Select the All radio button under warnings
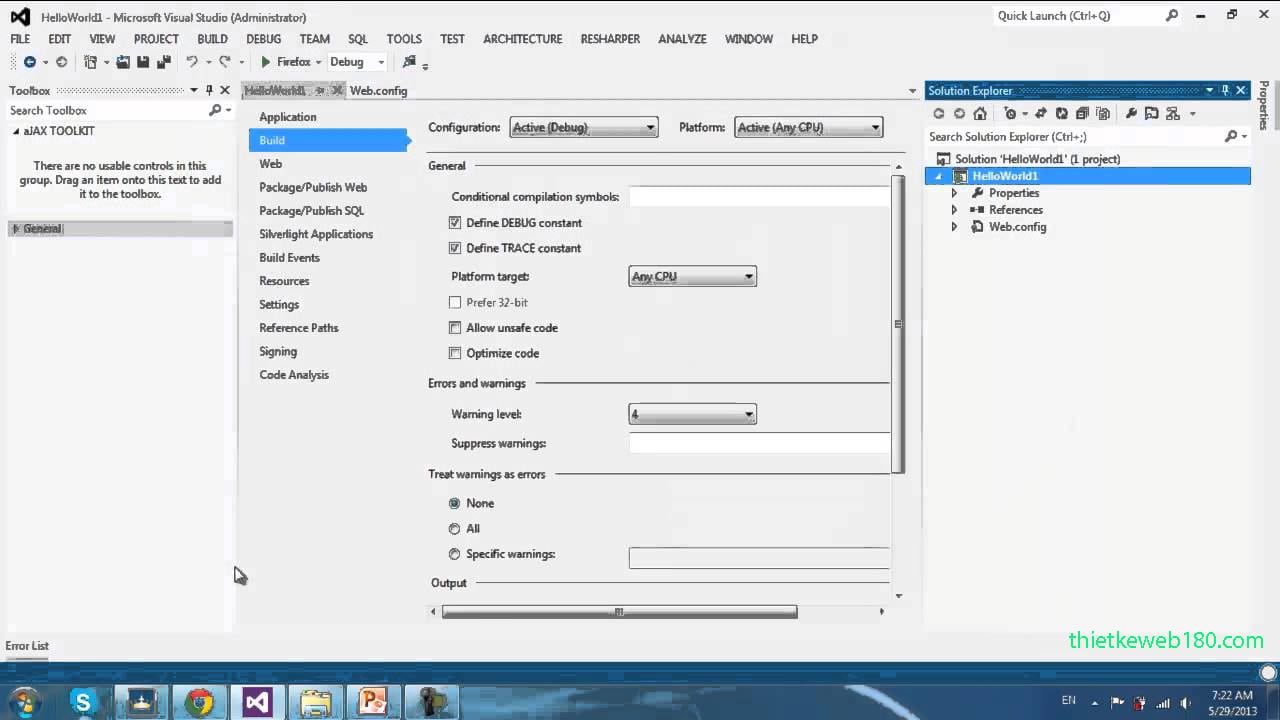The image size is (1280, 720). click(x=455, y=528)
